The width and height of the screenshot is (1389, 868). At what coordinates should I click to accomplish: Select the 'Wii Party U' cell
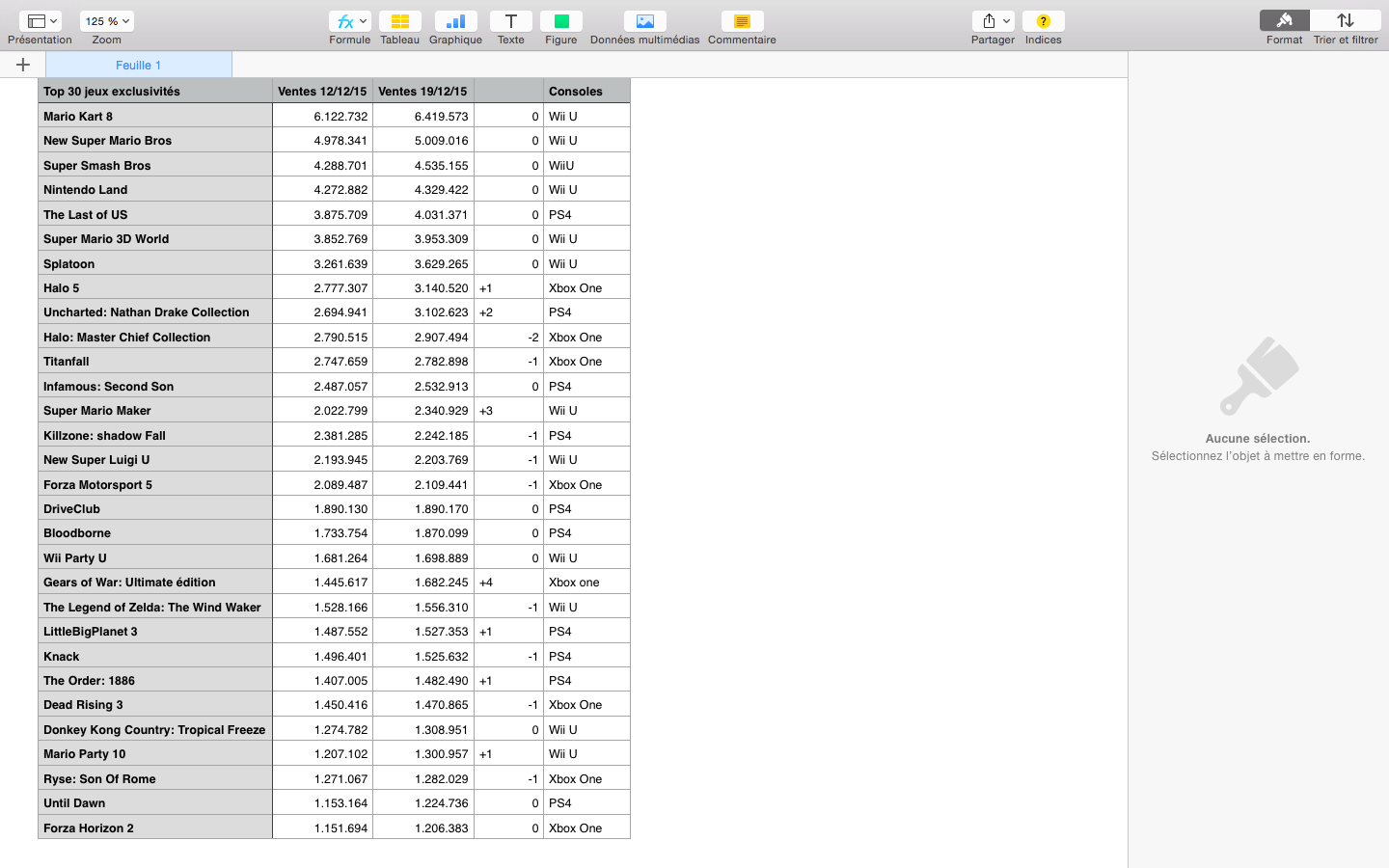pos(155,558)
